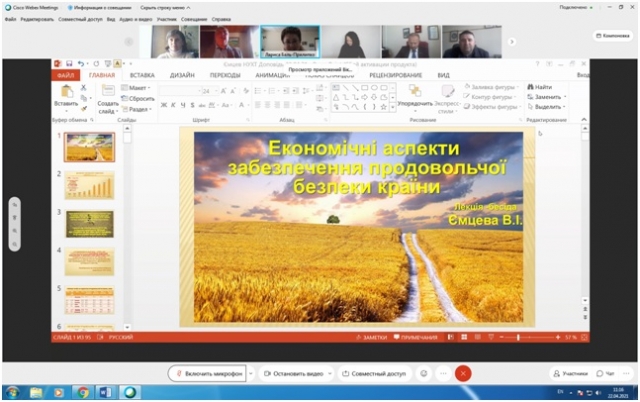
Task: Click the Экспресс-стили quick styles icon
Action: 448,91
